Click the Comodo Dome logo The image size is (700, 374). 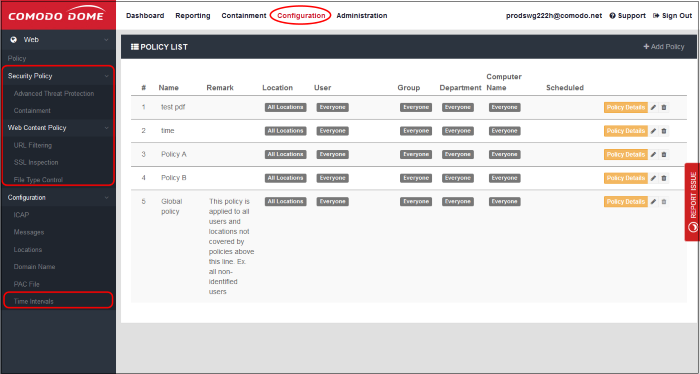(x=57, y=16)
